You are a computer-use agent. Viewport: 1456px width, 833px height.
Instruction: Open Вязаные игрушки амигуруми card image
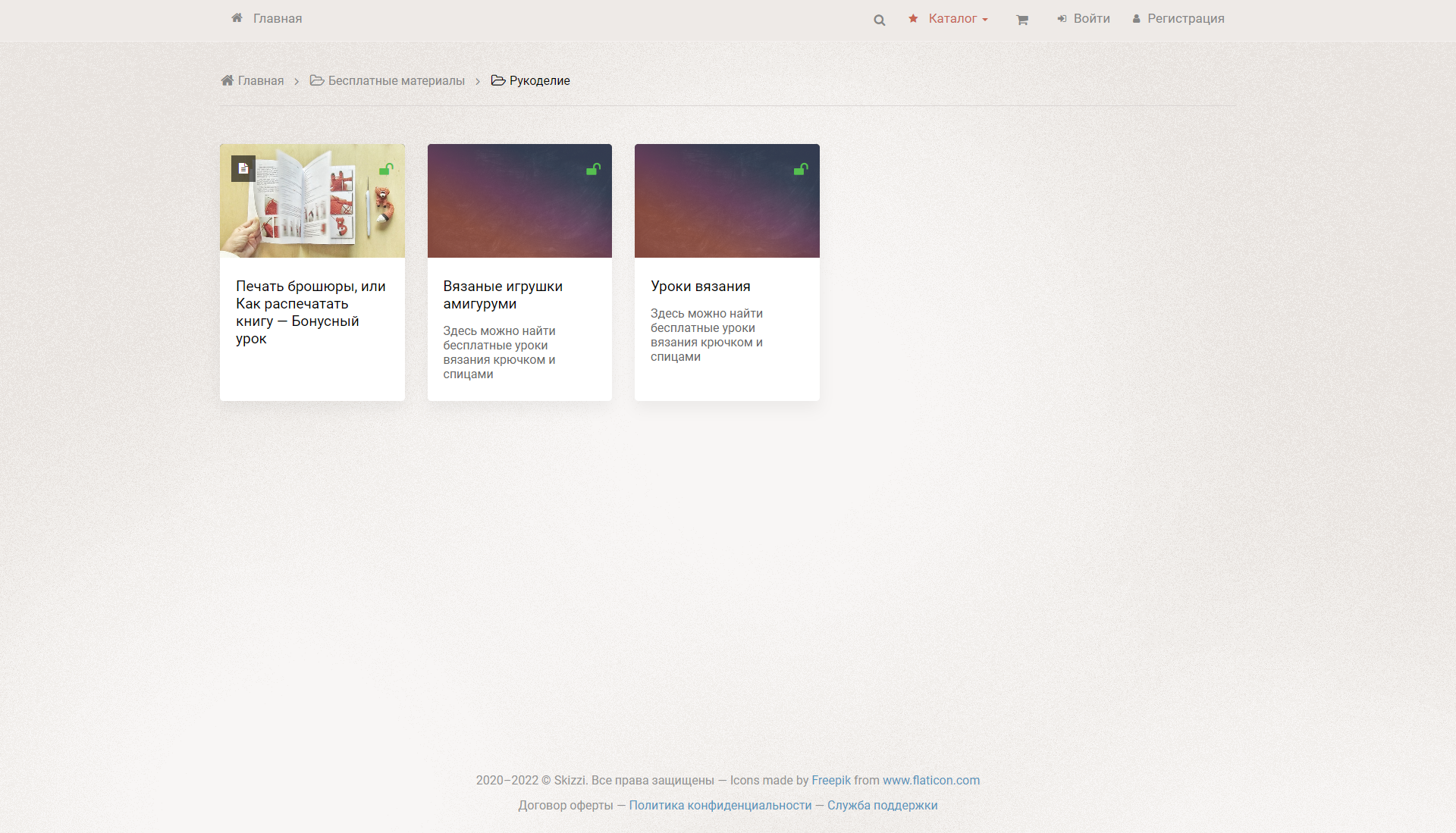[519, 201]
